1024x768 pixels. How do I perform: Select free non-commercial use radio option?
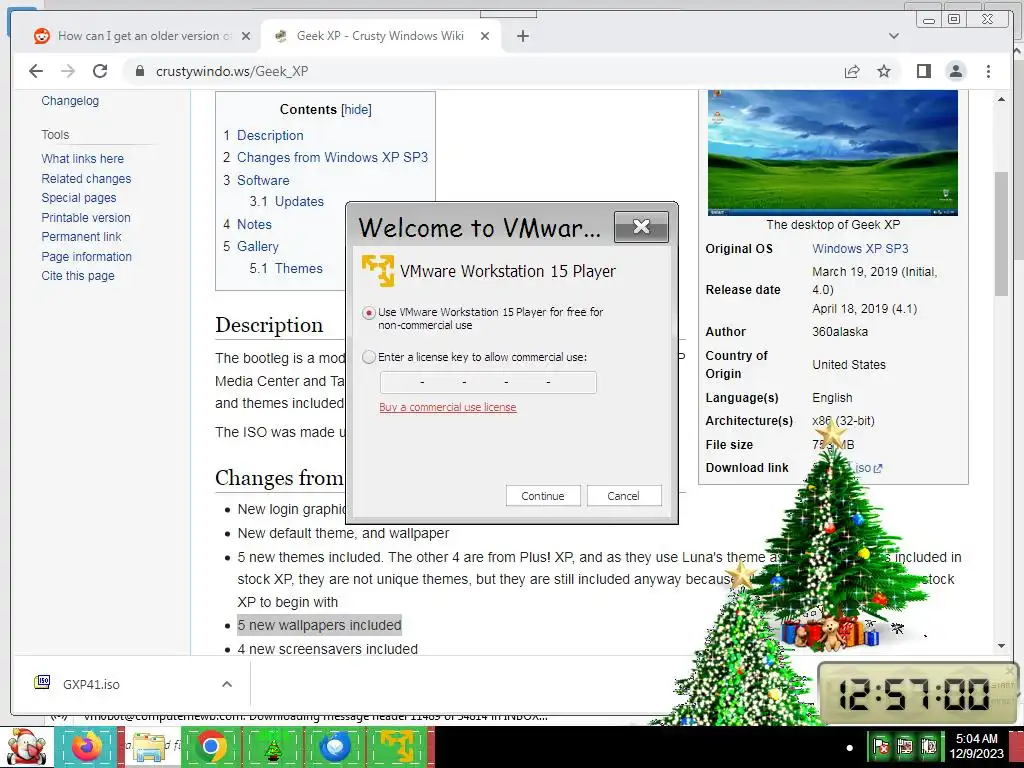click(x=369, y=313)
